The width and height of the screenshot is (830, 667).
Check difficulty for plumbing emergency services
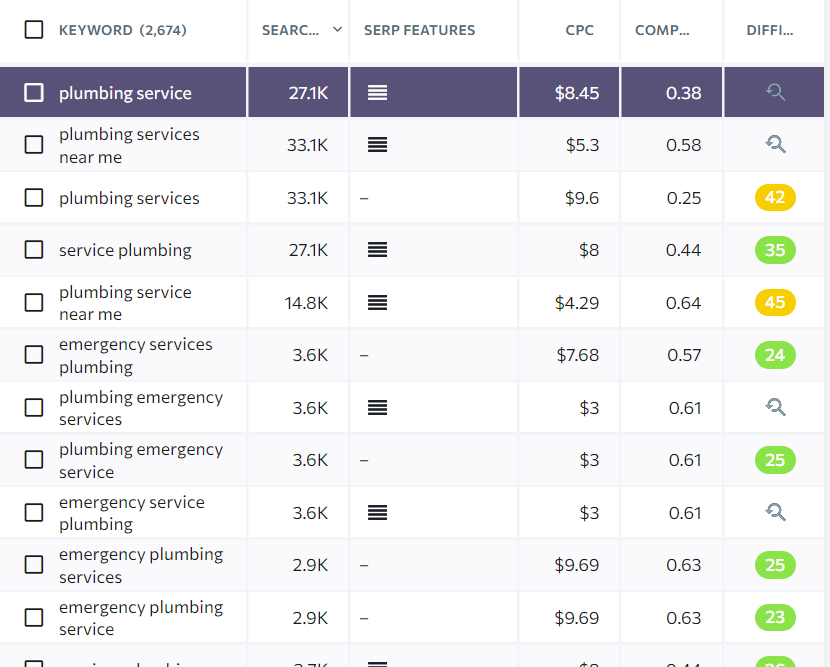pyautogui.click(x=775, y=408)
